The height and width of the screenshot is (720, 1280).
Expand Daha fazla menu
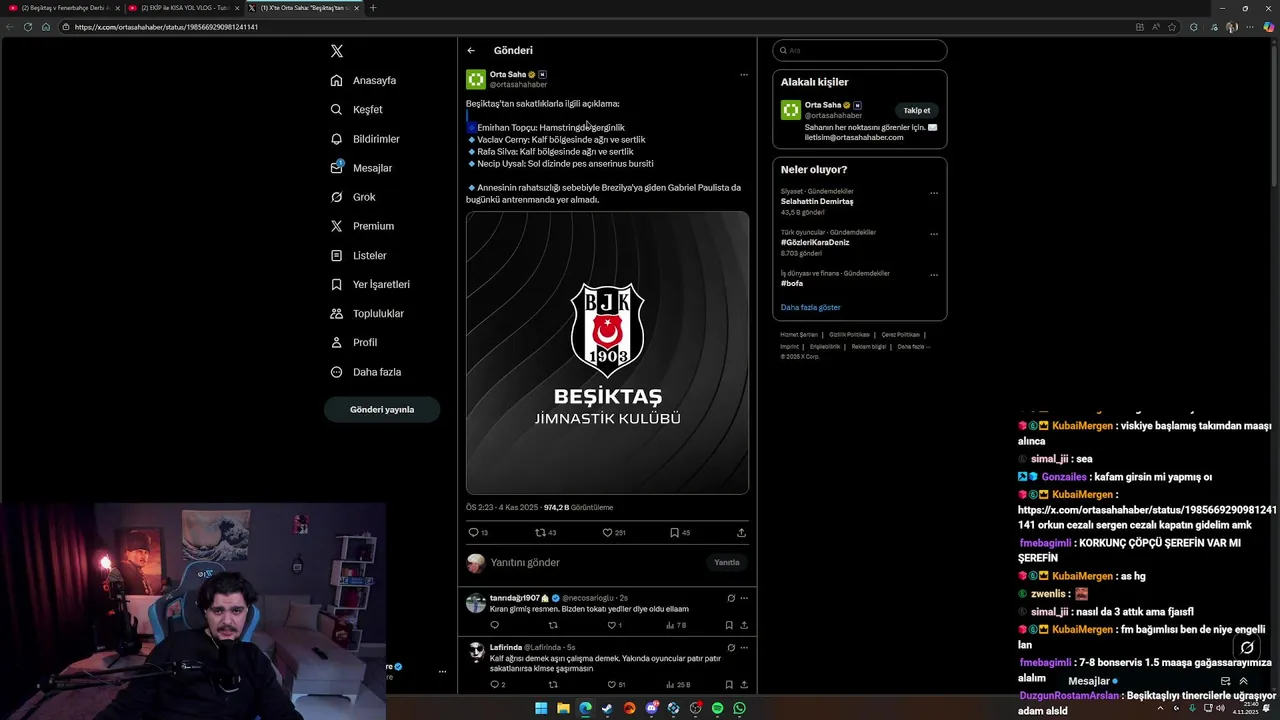click(x=366, y=372)
